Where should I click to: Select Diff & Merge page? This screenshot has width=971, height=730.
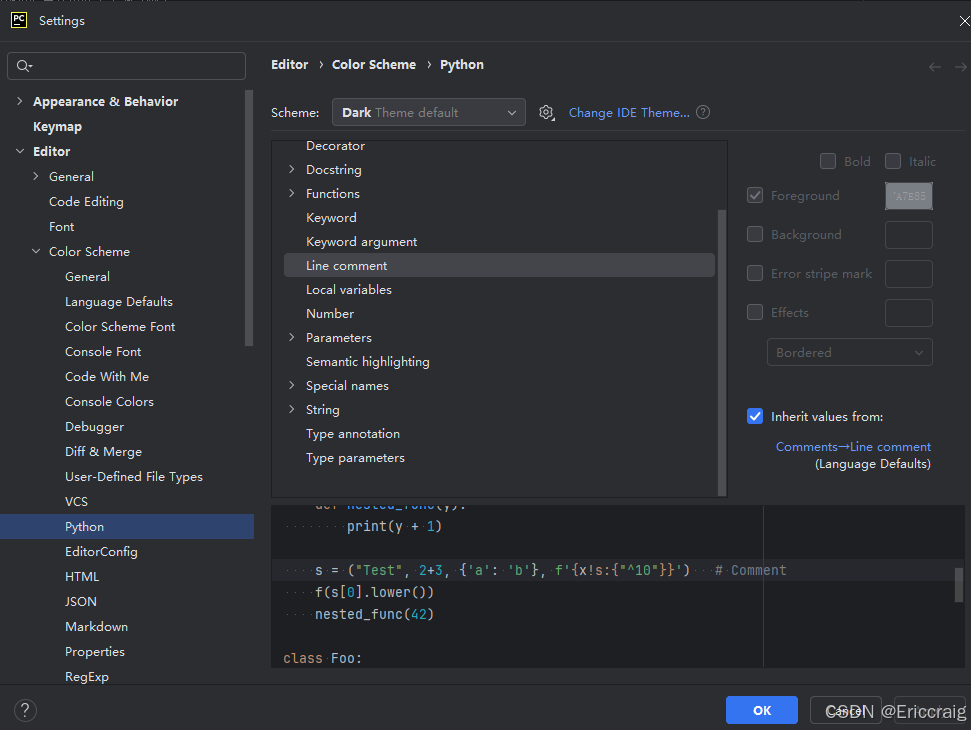coord(103,451)
